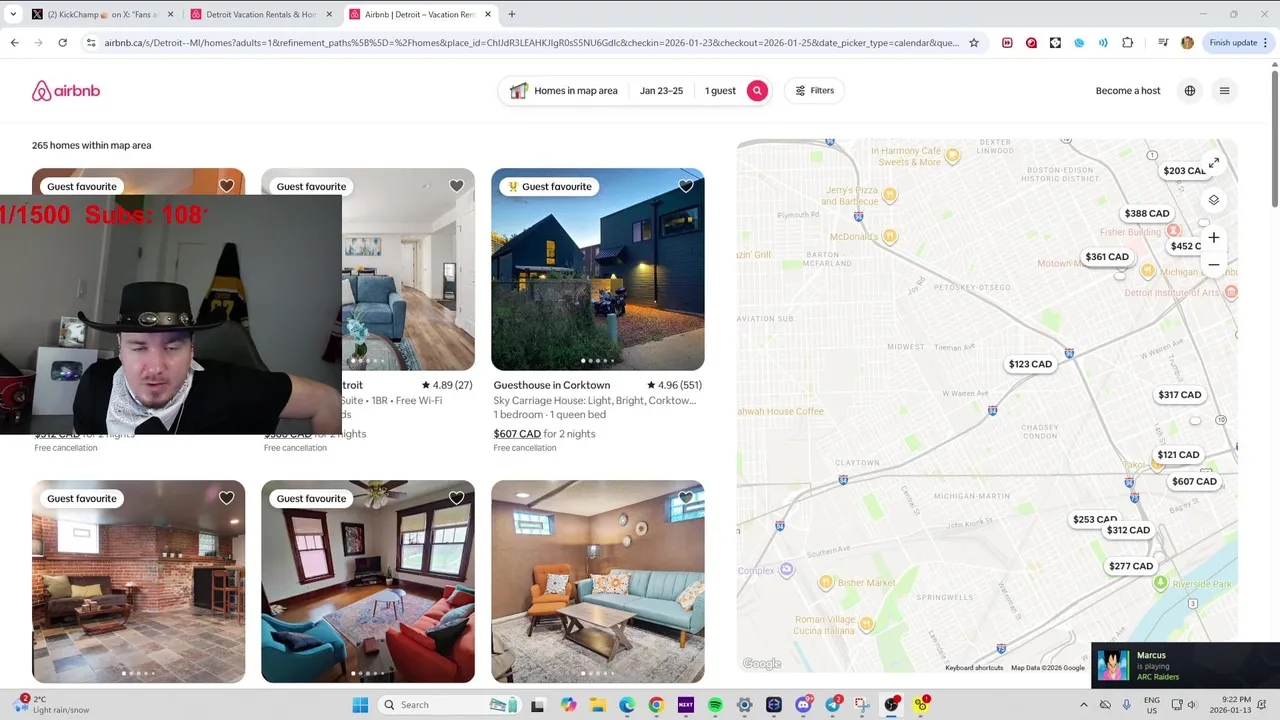Open the Airbnb home logo

(x=66, y=91)
